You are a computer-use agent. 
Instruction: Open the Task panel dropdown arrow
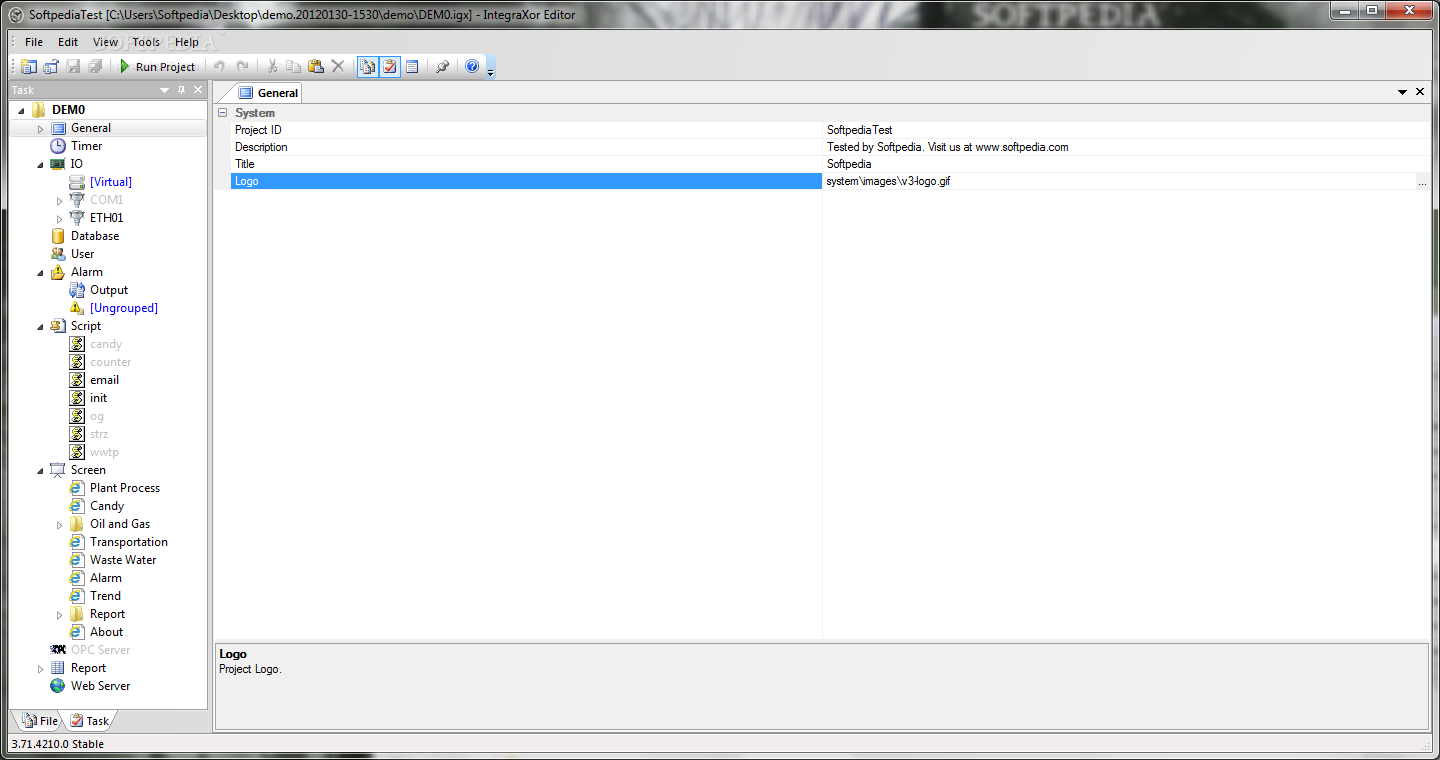tap(165, 90)
